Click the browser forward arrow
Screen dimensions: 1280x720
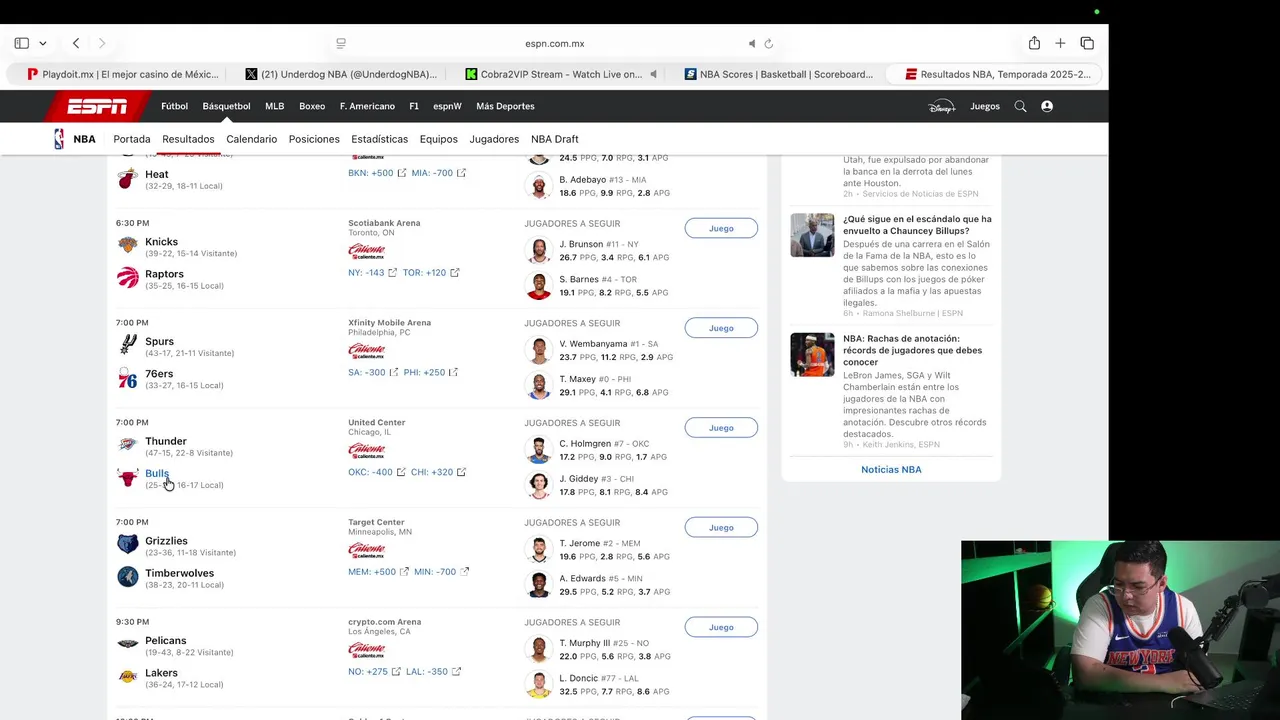(x=101, y=43)
